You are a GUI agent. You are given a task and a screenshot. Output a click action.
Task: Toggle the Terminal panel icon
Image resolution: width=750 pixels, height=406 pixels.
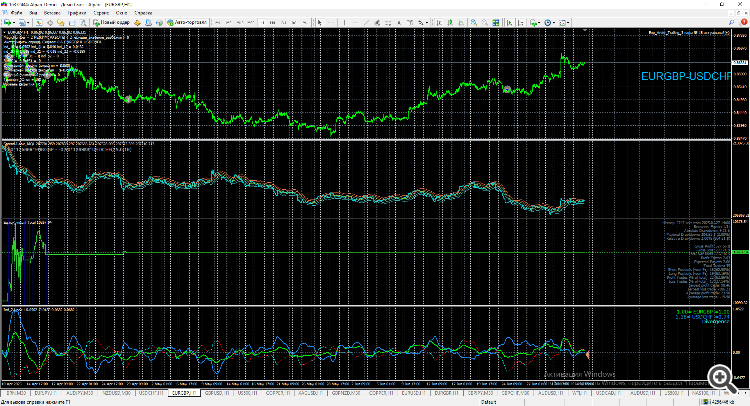pyautogui.click(x=72, y=22)
